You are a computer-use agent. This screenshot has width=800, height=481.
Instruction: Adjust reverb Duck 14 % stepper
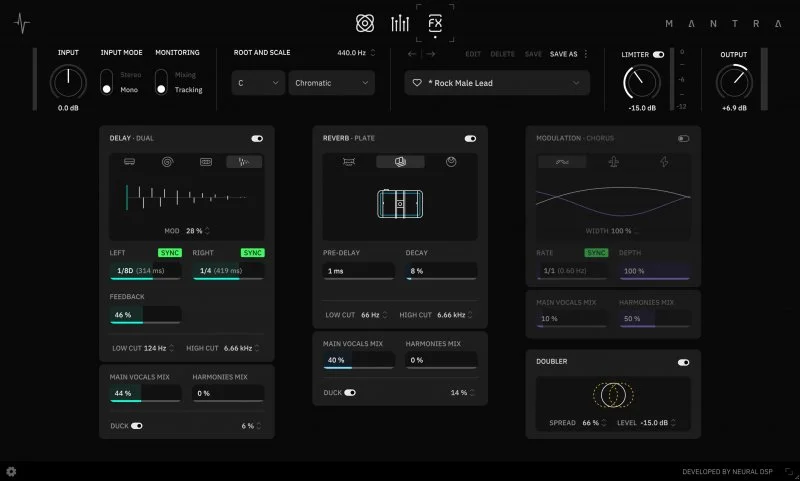(x=472, y=393)
